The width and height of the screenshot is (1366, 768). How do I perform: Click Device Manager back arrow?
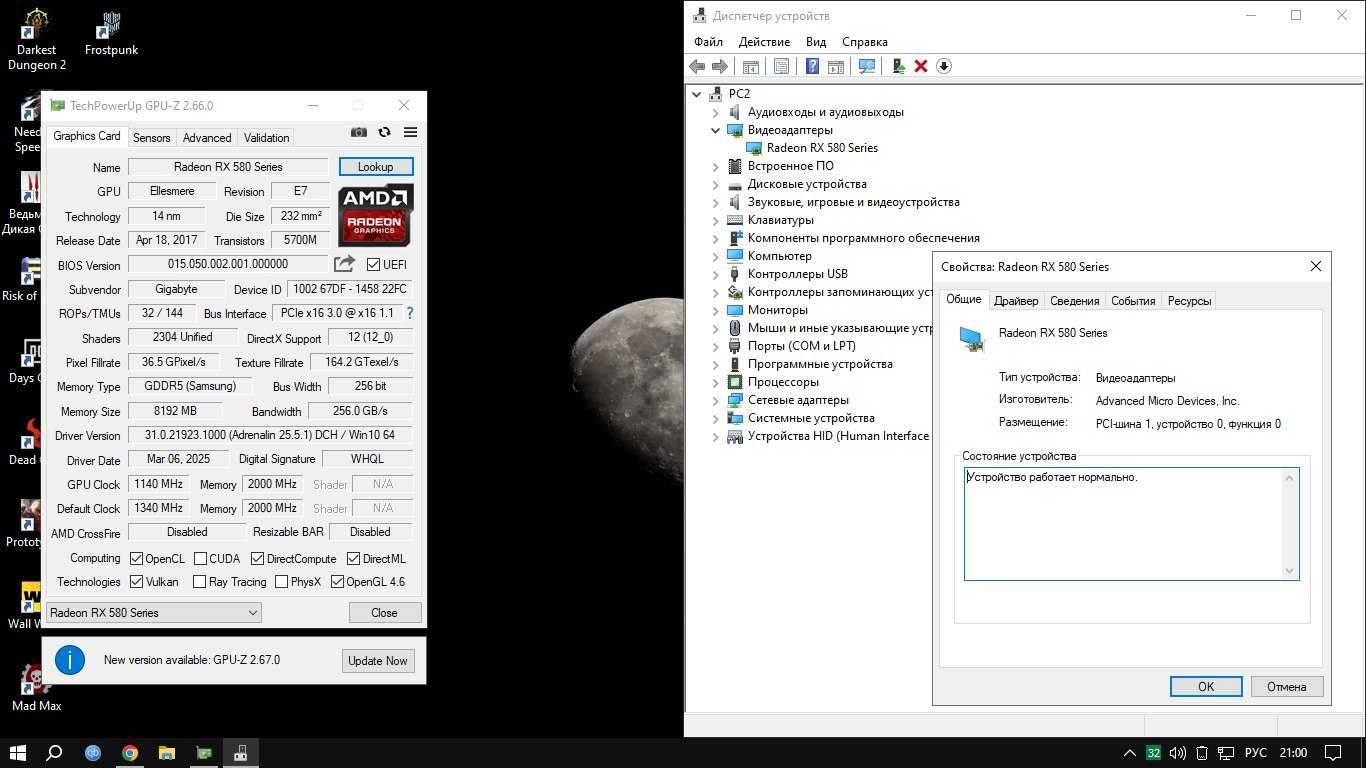(x=697, y=66)
